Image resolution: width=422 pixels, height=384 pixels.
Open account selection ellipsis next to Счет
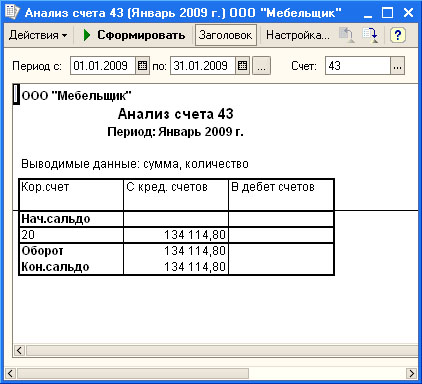tap(397, 66)
